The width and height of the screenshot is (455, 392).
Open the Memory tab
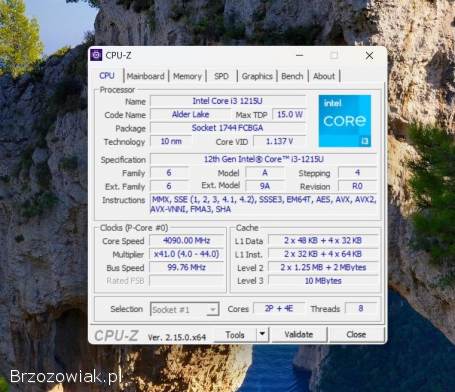point(187,76)
